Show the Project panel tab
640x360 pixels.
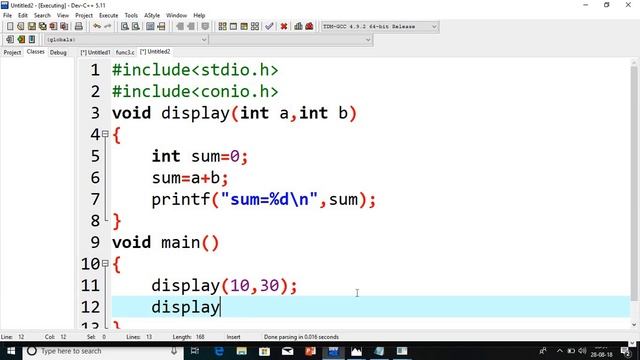click(12, 52)
